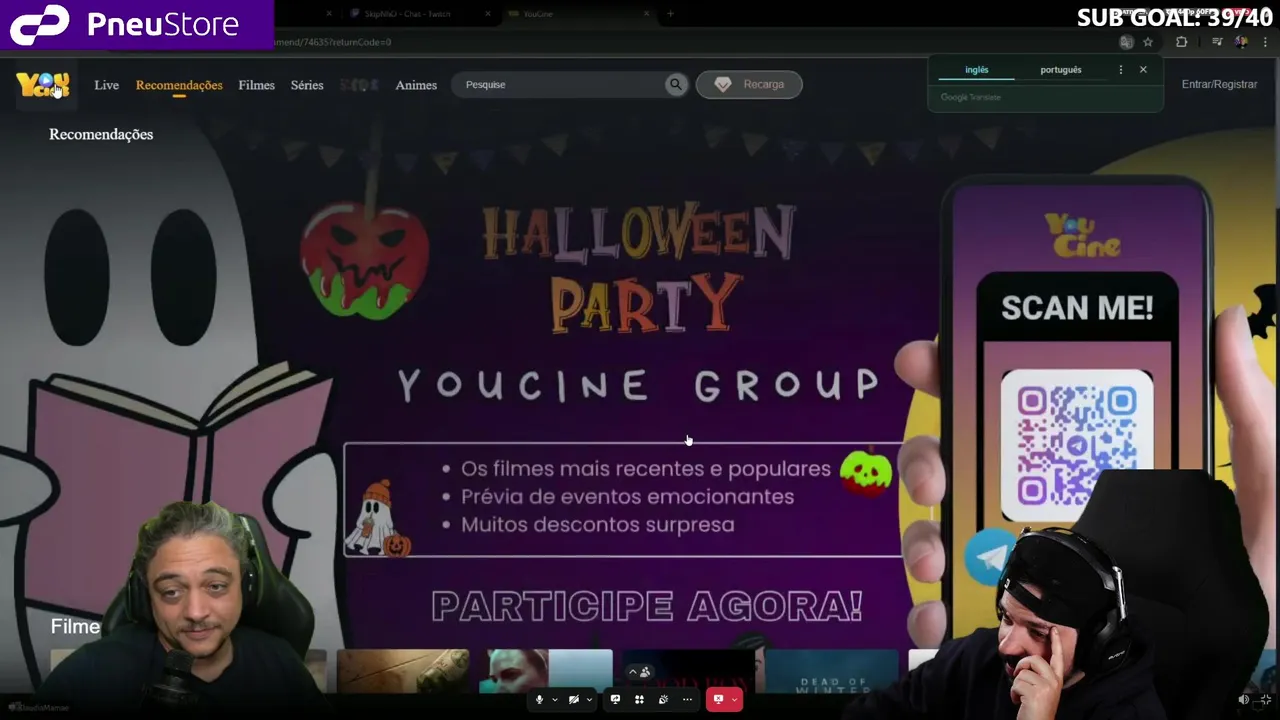This screenshot has height=720, width=1280.
Task: Expand camera options arrow
Action: (x=588, y=700)
